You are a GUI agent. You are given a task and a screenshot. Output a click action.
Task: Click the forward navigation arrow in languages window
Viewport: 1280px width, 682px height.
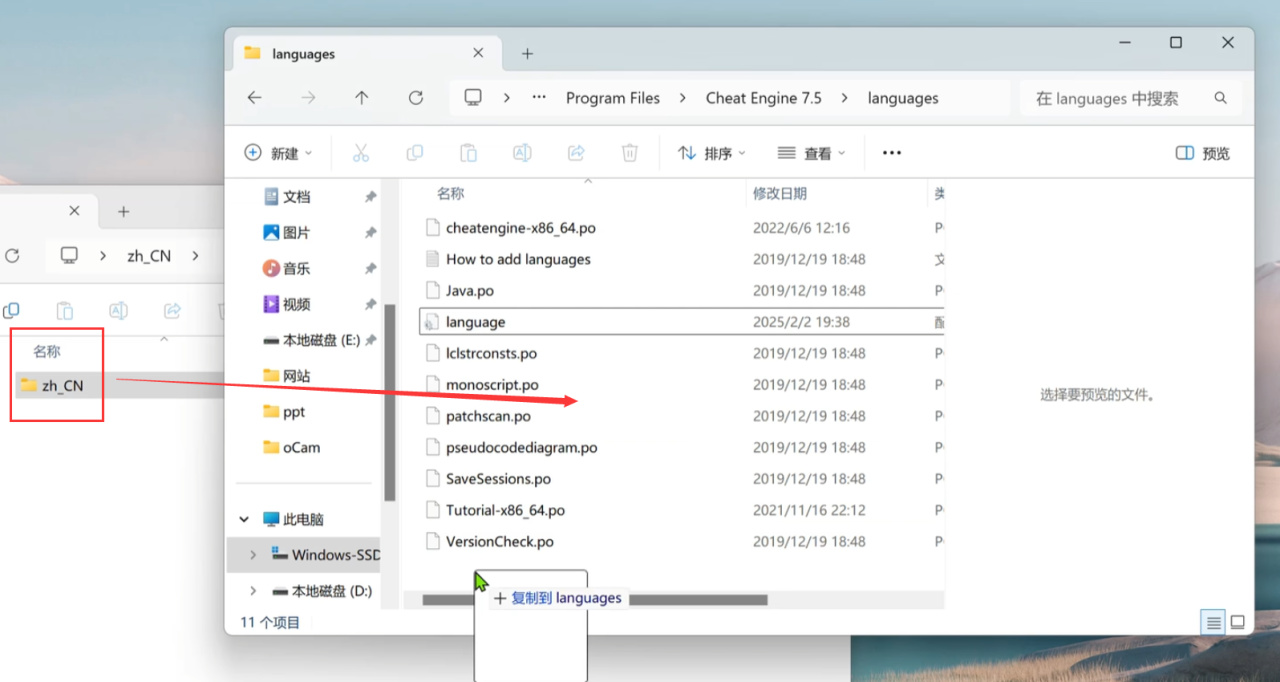308,98
